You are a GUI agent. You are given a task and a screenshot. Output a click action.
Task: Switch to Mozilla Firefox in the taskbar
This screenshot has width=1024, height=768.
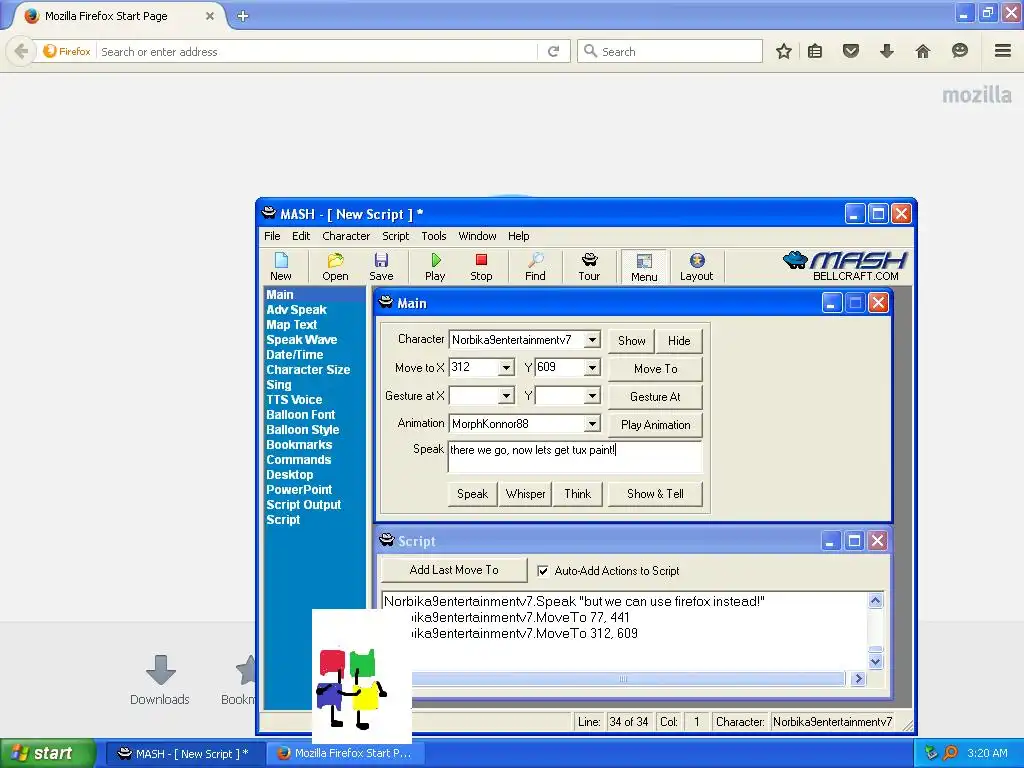[346, 753]
